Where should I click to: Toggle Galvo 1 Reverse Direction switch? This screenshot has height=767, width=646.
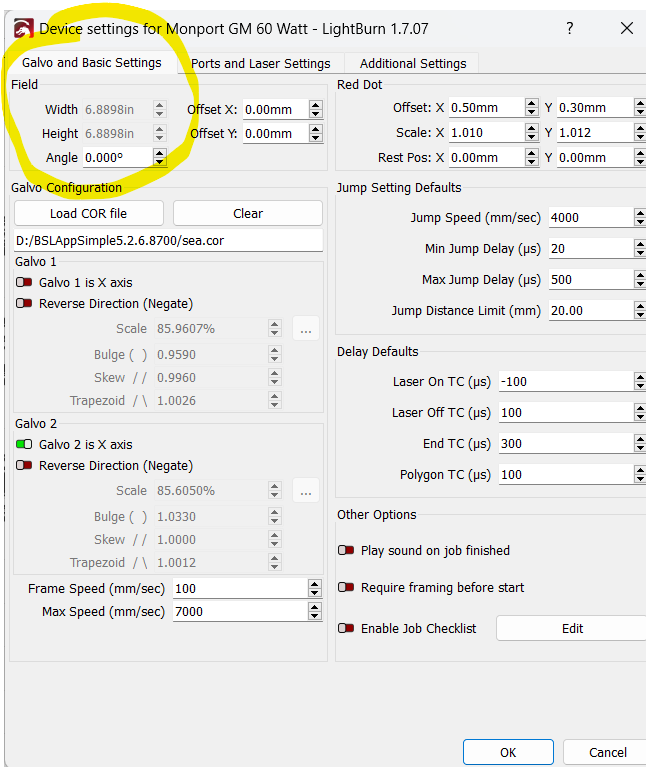24,303
